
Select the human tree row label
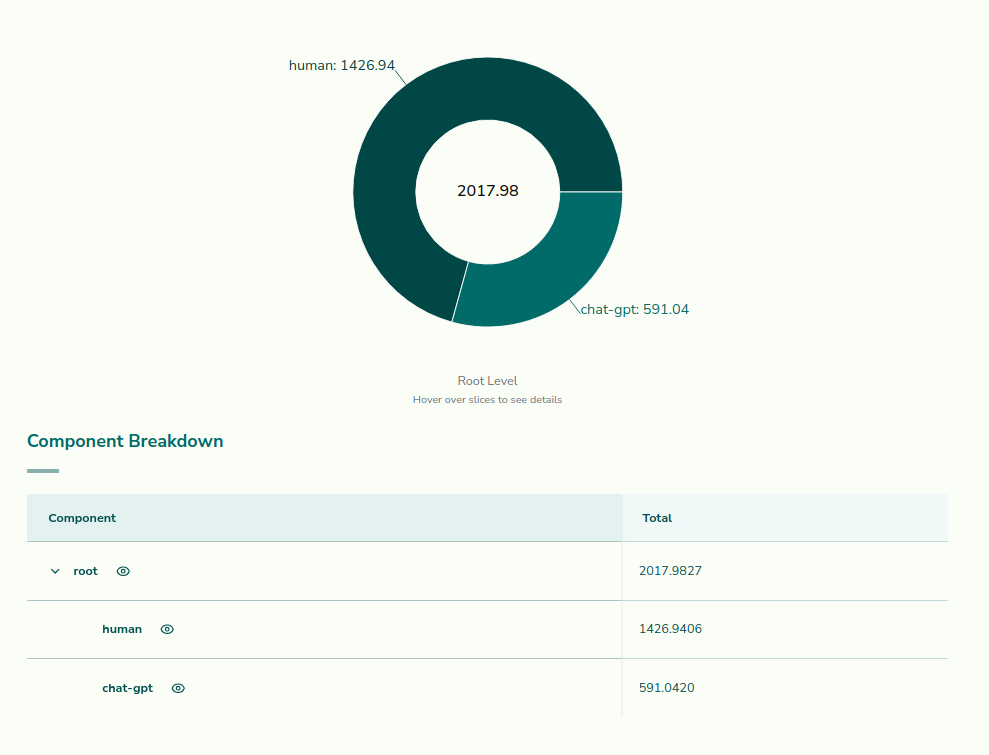tap(122, 629)
